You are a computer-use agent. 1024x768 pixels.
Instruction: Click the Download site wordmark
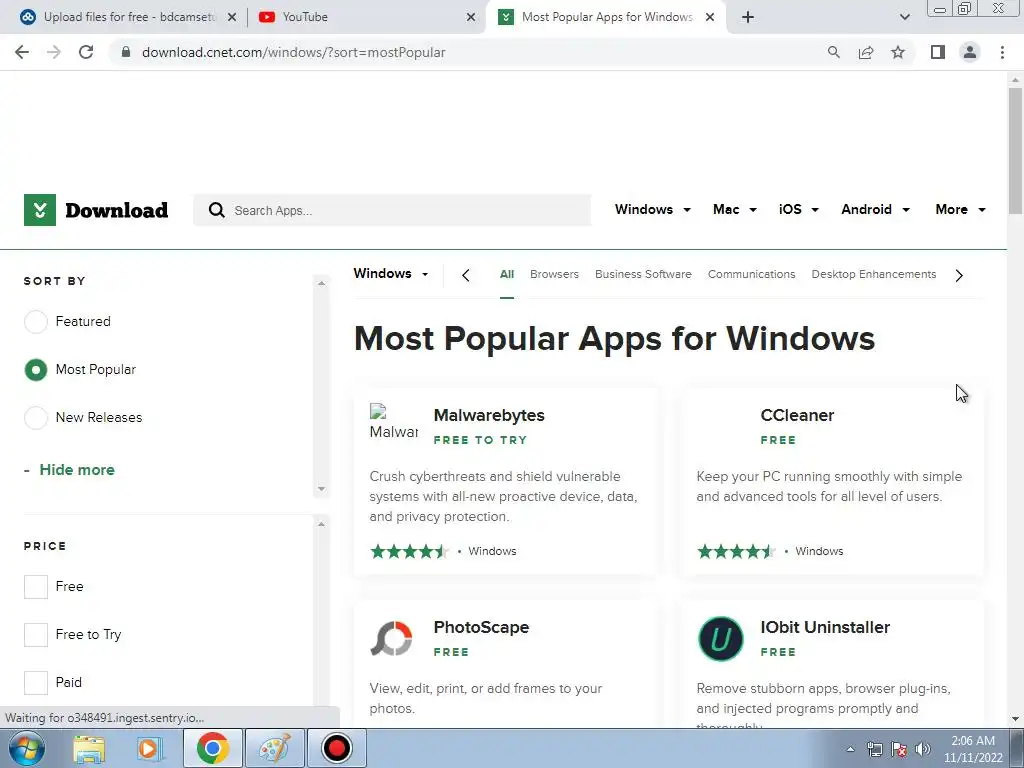[x=117, y=210]
